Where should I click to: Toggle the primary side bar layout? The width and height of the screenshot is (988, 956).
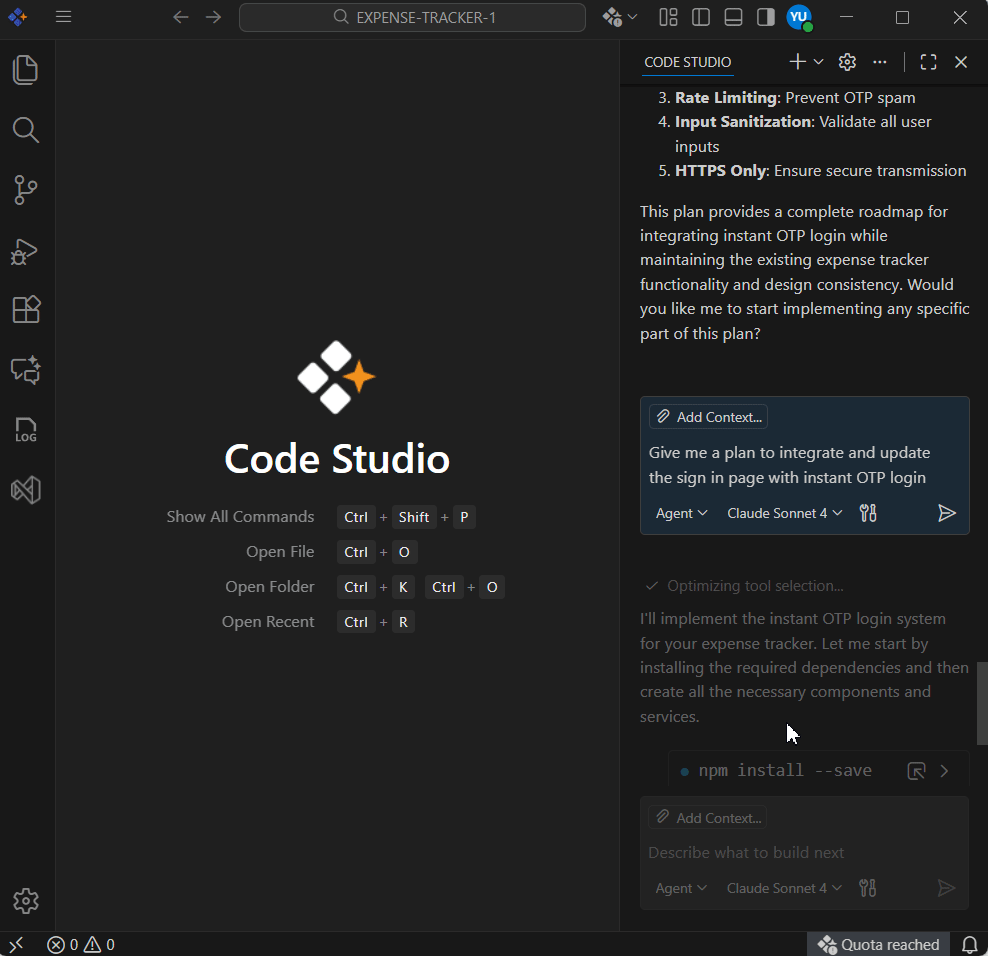tap(701, 17)
